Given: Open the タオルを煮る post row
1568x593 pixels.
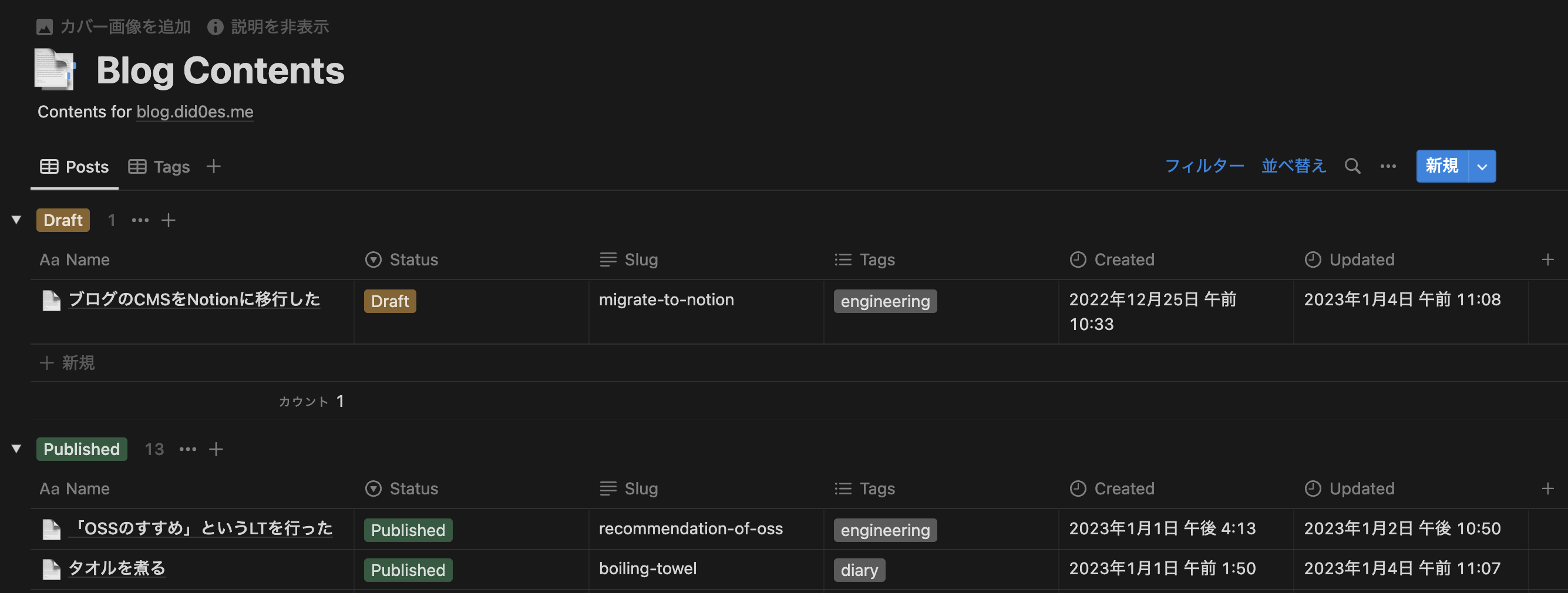Looking at the screenshot, I should (x=117, y=568).
